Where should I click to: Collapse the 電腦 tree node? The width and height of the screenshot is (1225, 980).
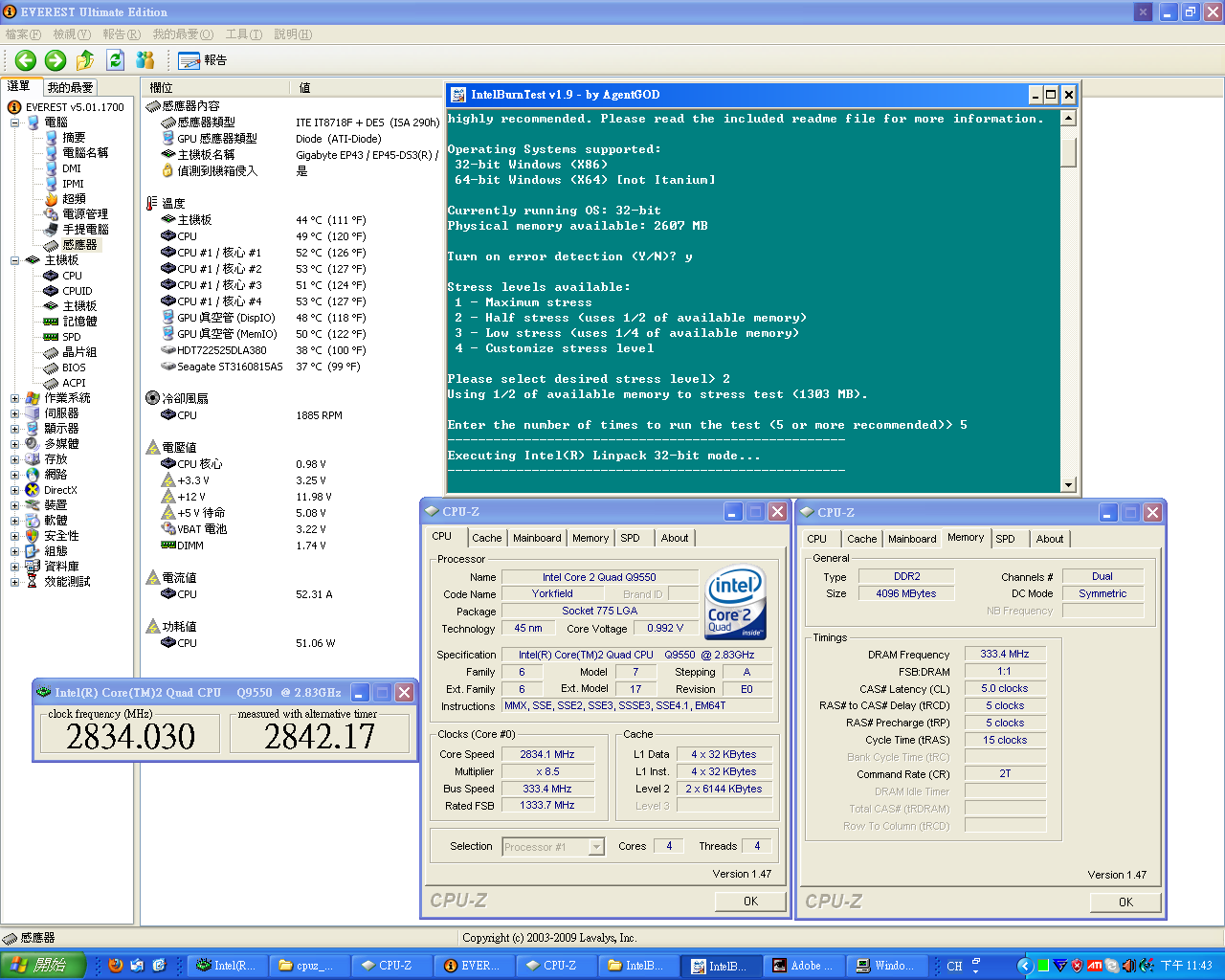[14, 122]
